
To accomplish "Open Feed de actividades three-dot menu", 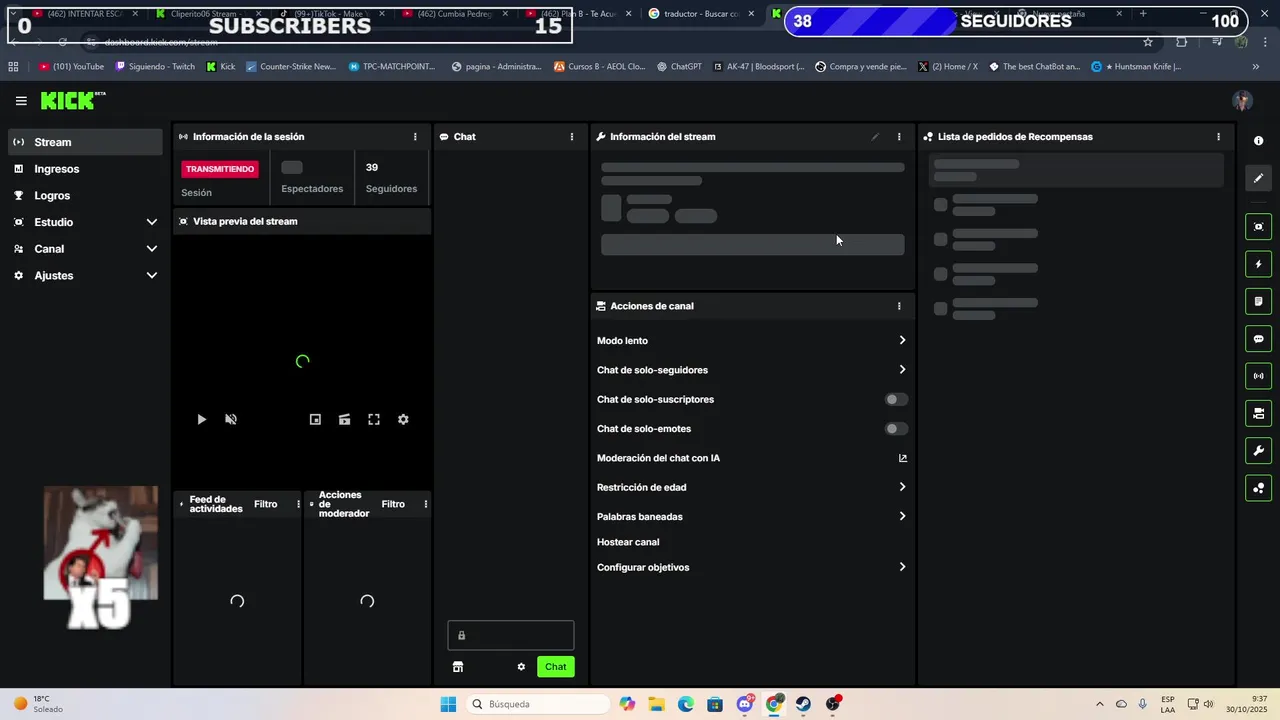I will (x=298, y=504).
